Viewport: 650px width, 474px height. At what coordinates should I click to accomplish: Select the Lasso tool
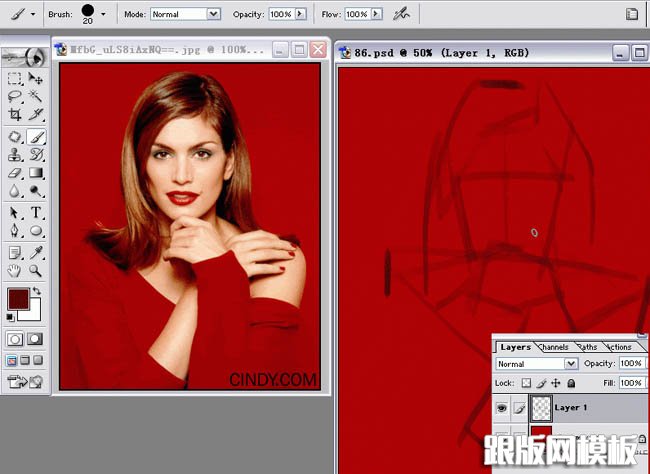(15, 97)
